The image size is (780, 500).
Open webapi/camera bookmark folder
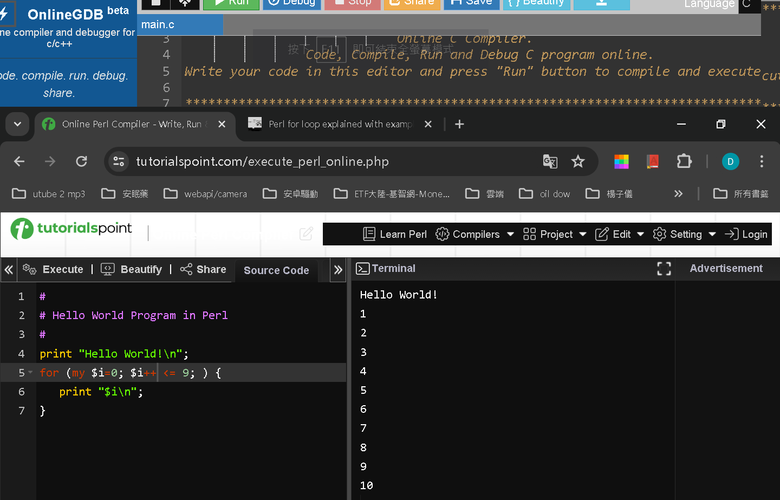(x=205, y=194)
